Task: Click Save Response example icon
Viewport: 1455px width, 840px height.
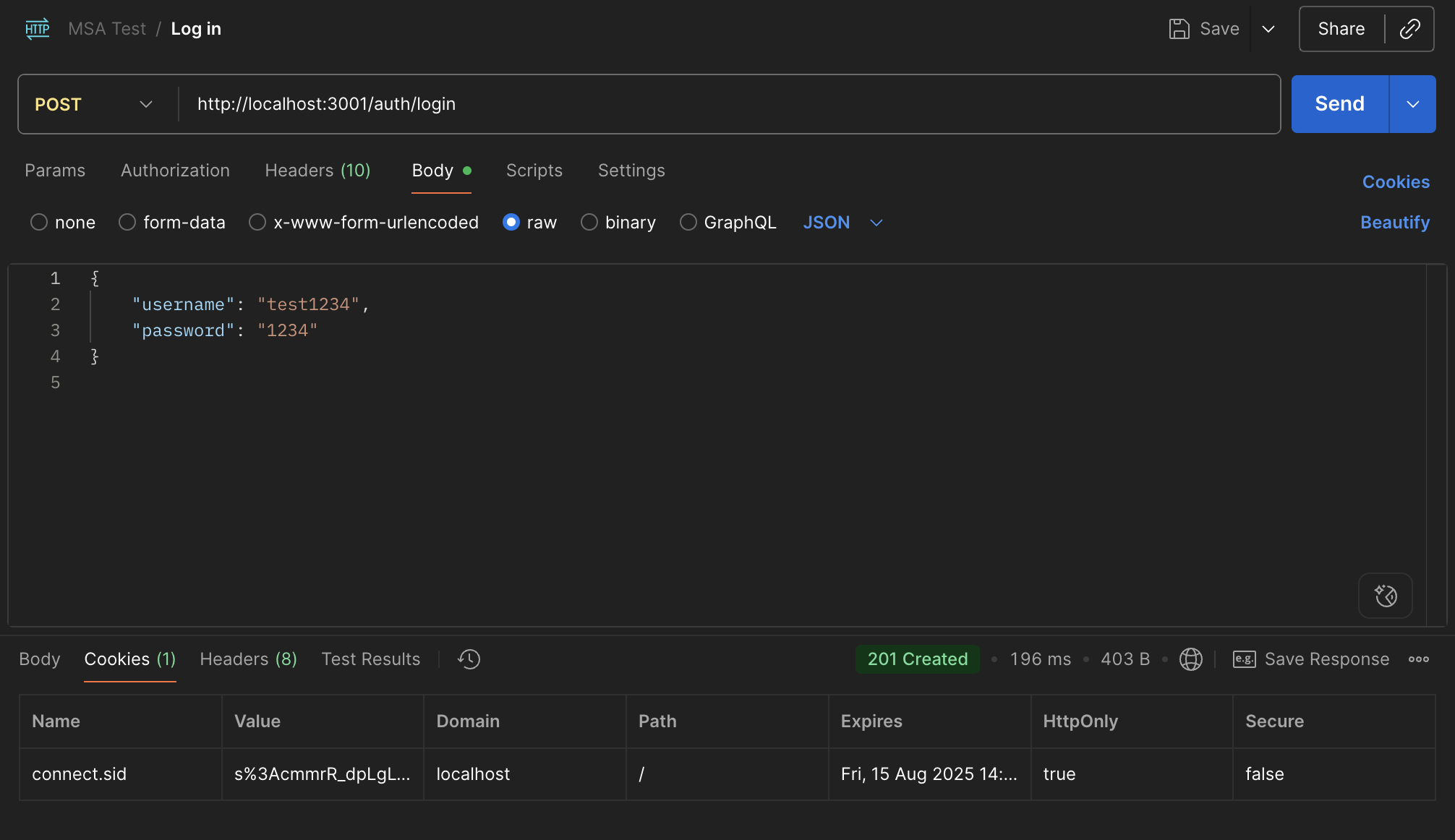Action: coord(1244,659)
